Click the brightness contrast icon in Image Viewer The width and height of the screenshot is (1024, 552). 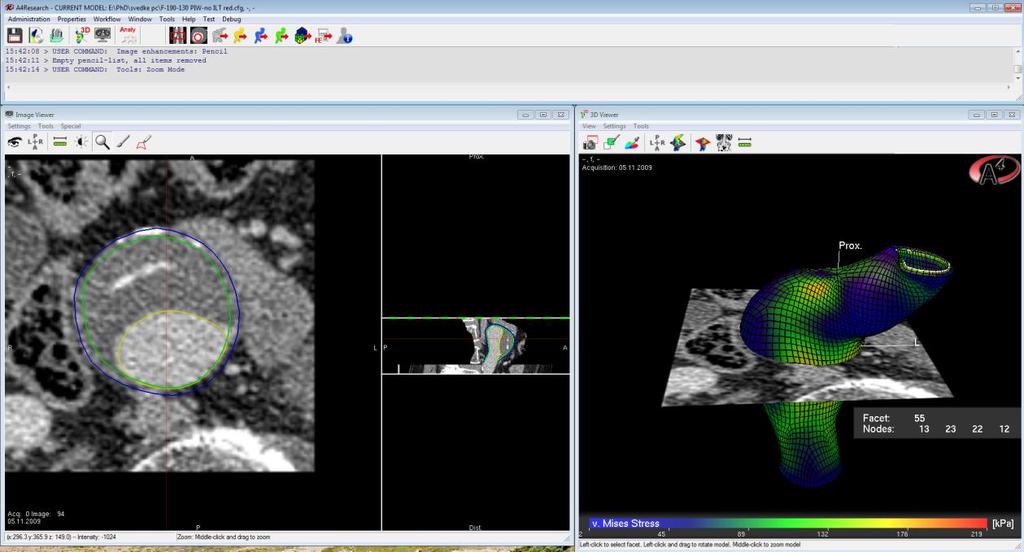click(81, 142)
